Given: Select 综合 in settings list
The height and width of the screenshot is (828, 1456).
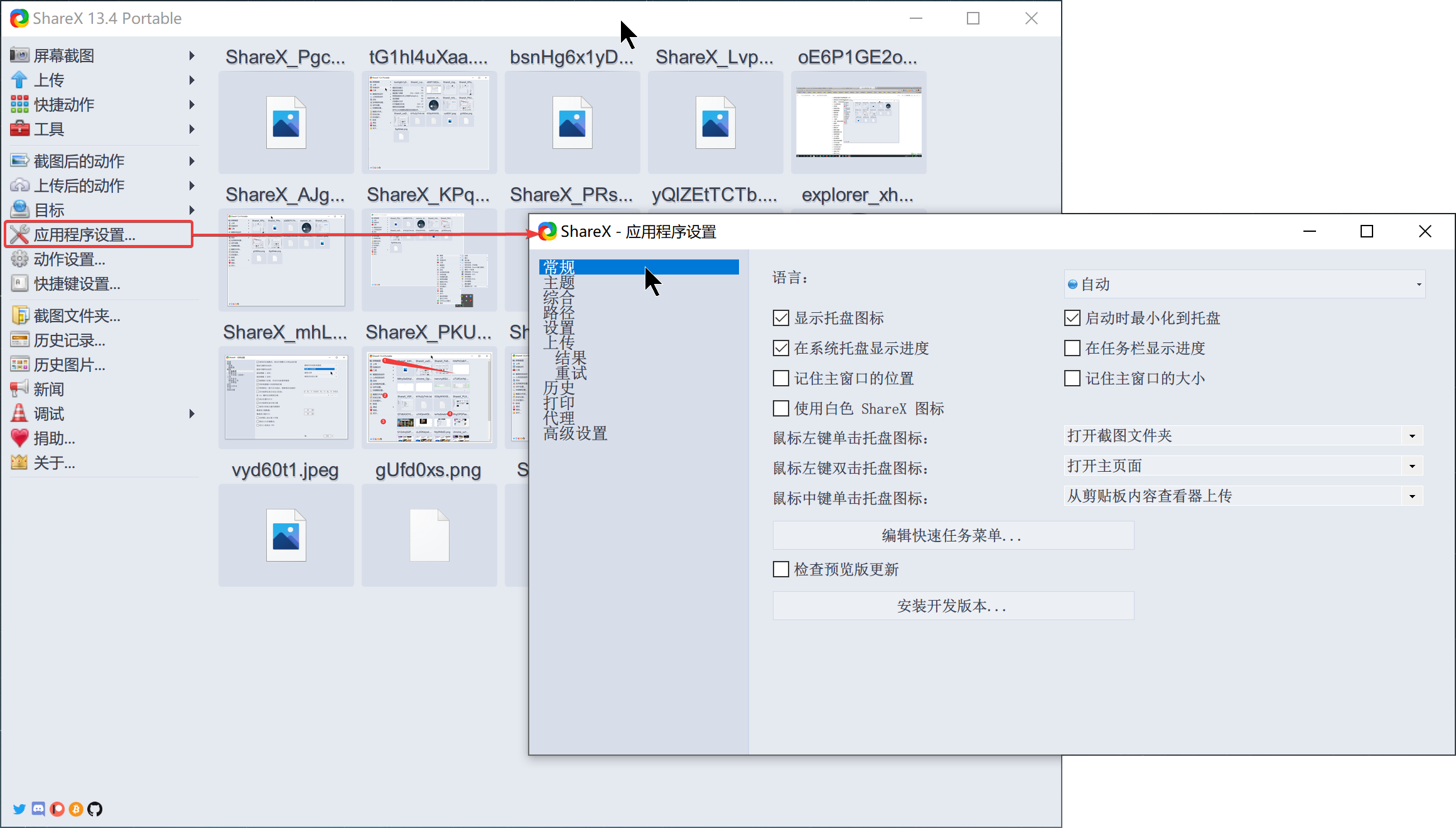Looking at the screenshot, I should pos(559,297).
